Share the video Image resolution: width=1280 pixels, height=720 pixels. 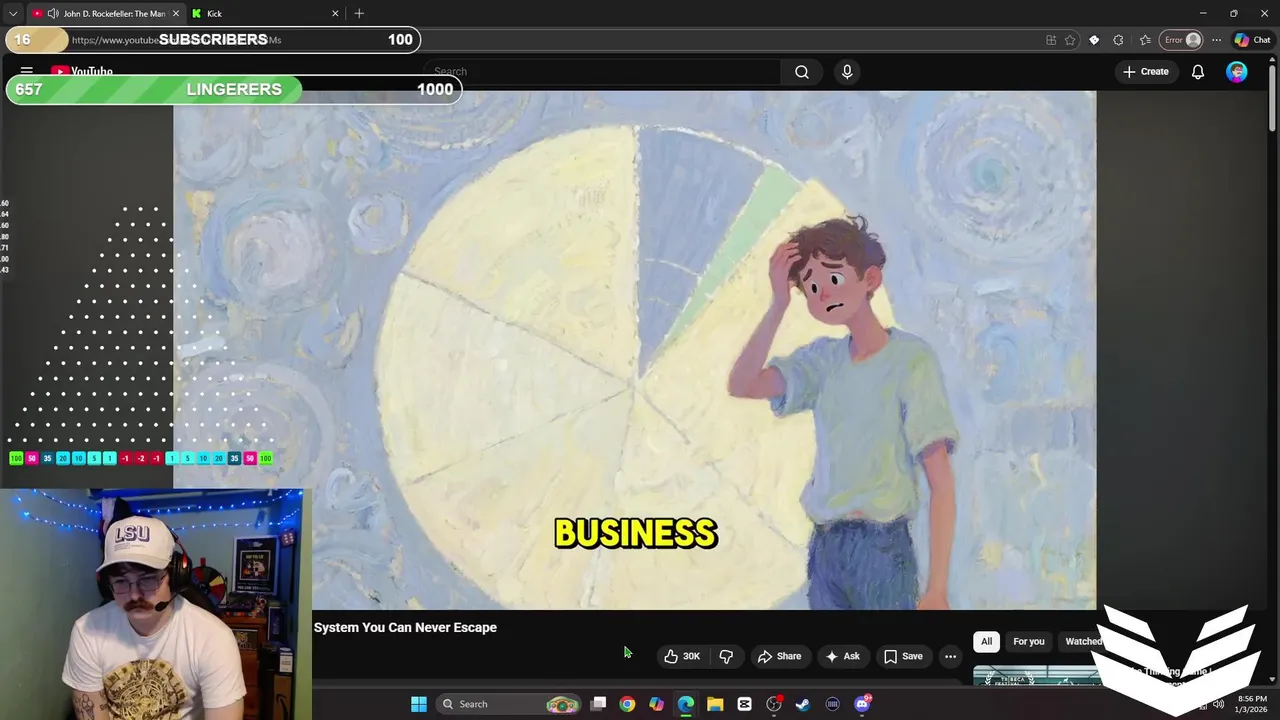coord(779,656)
